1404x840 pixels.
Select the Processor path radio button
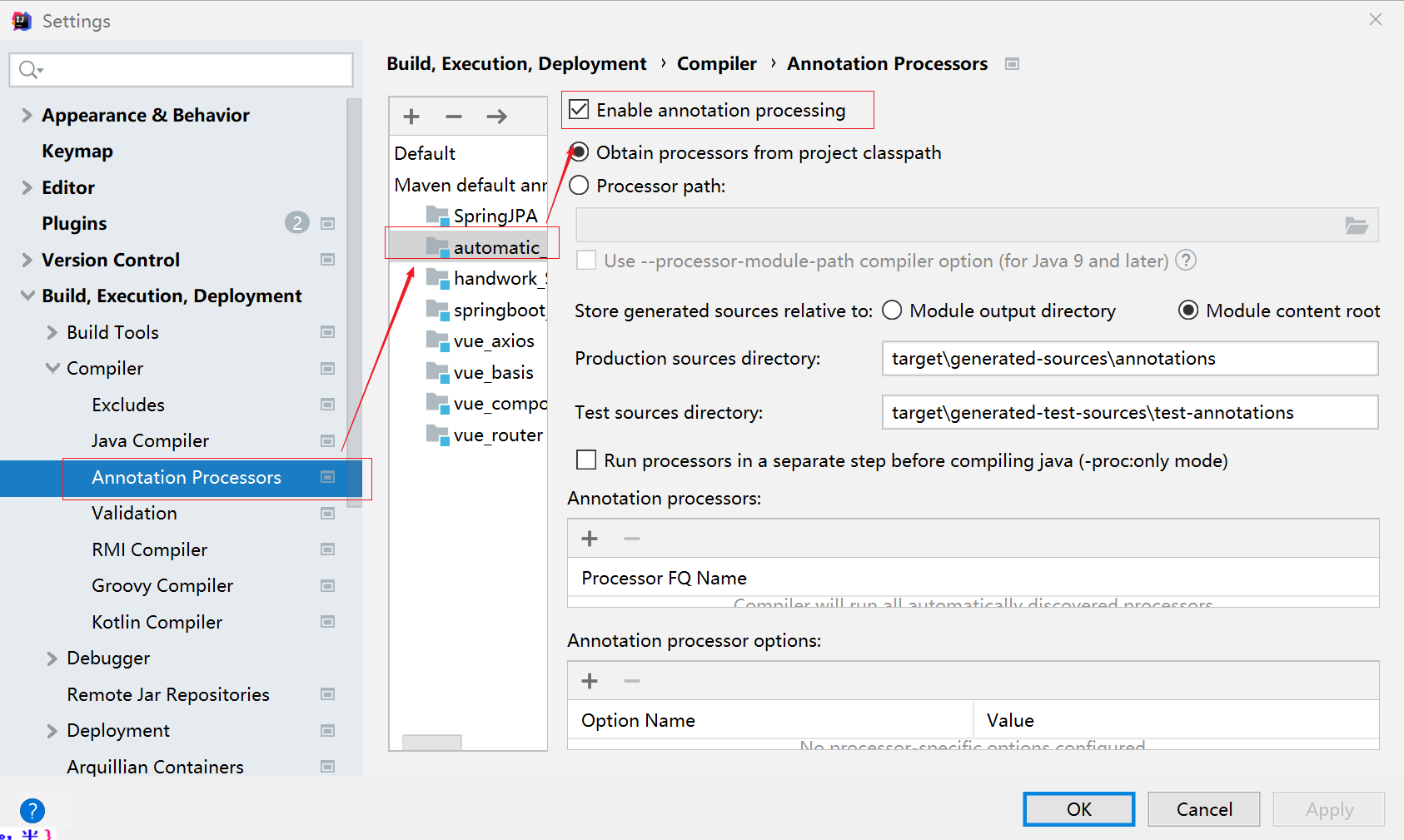tap(580, 186)
